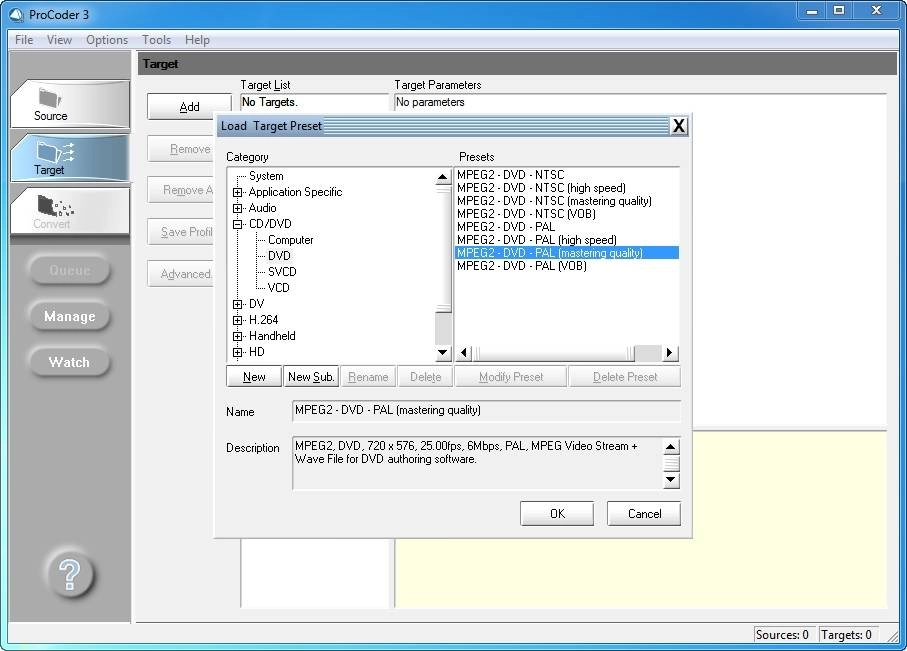This screenshot has width=907, height=651.
Task: Click the description box scroll up arrow
Action: coord(670,447)
